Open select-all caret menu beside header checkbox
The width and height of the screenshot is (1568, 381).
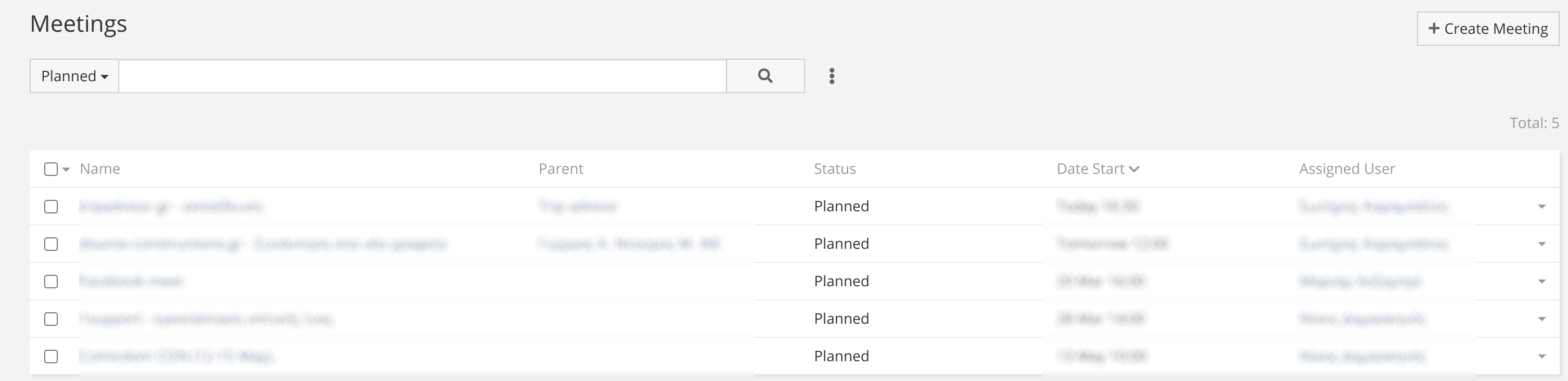click(x=66, y=169)
